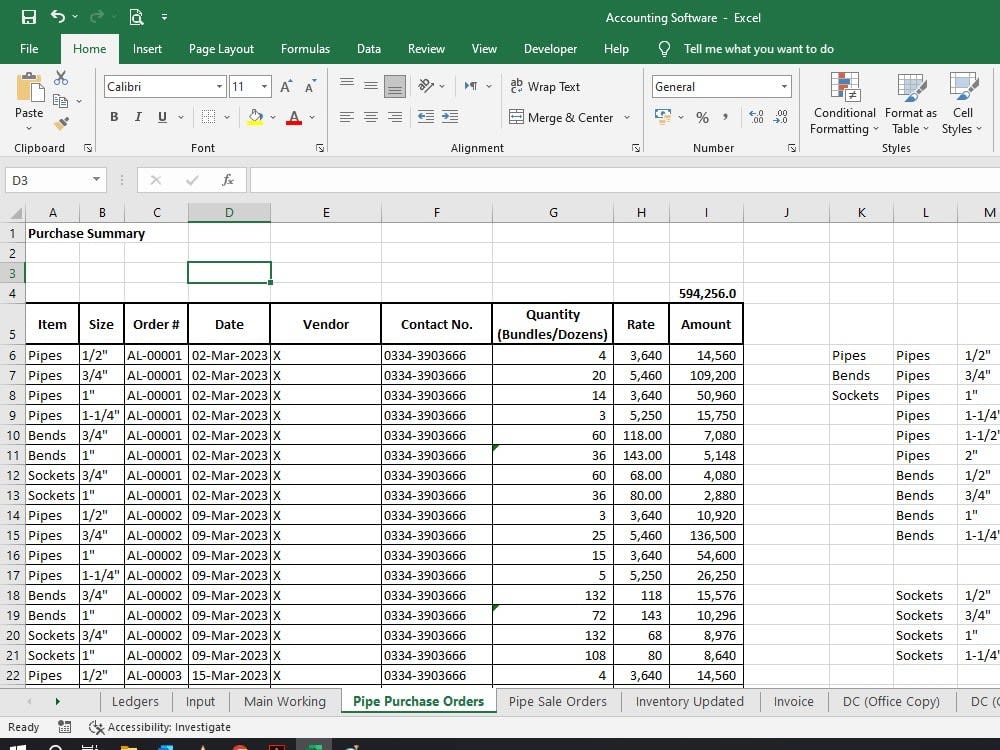Viewport: 1000px width, 750px height.
Task: Click the Cell Styles button
Action: 962,105
